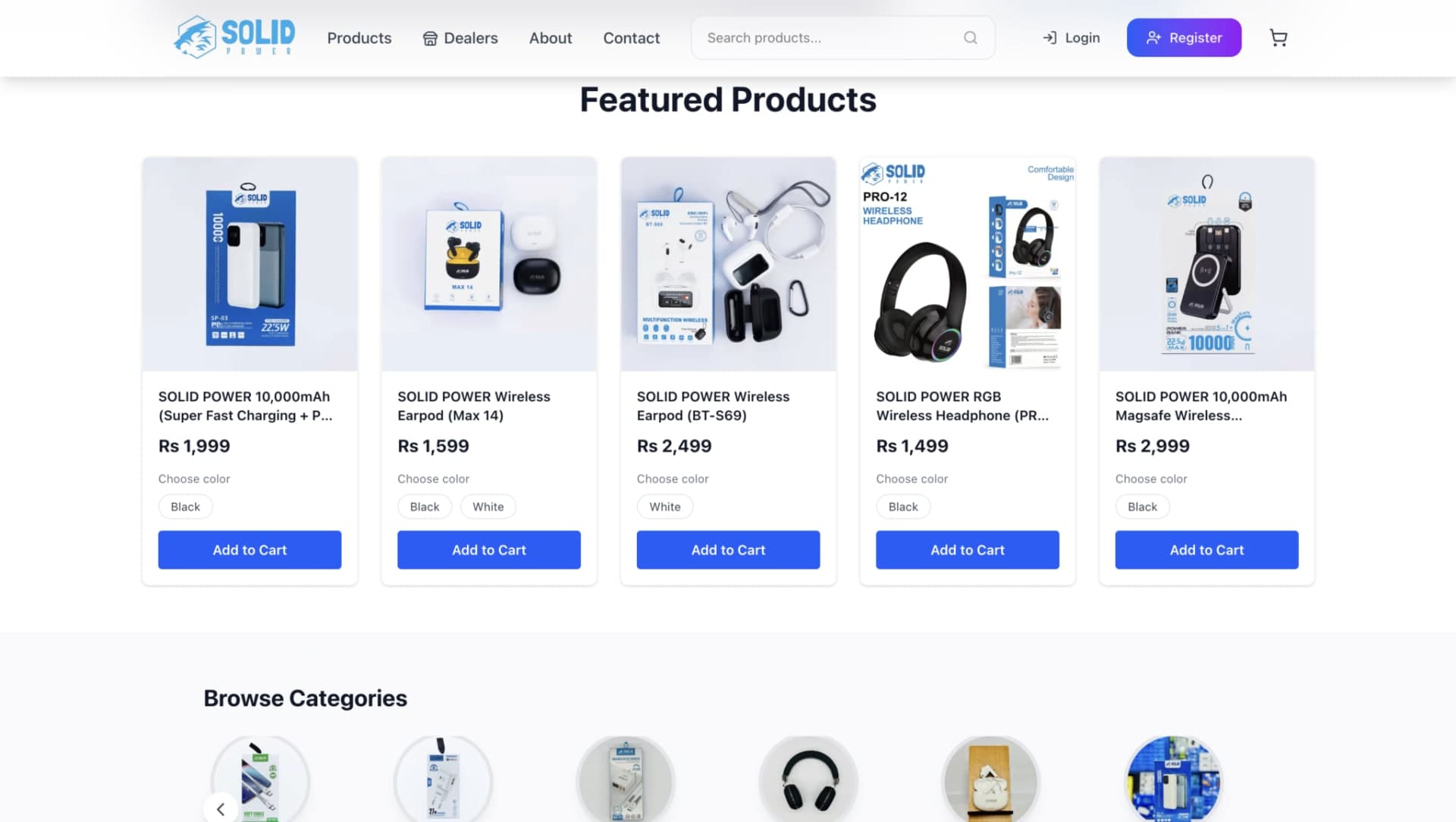The image size is (1456, 822).
Task: Choose Black color for RGB Wireless Headphone
Action: click(903, 507)
